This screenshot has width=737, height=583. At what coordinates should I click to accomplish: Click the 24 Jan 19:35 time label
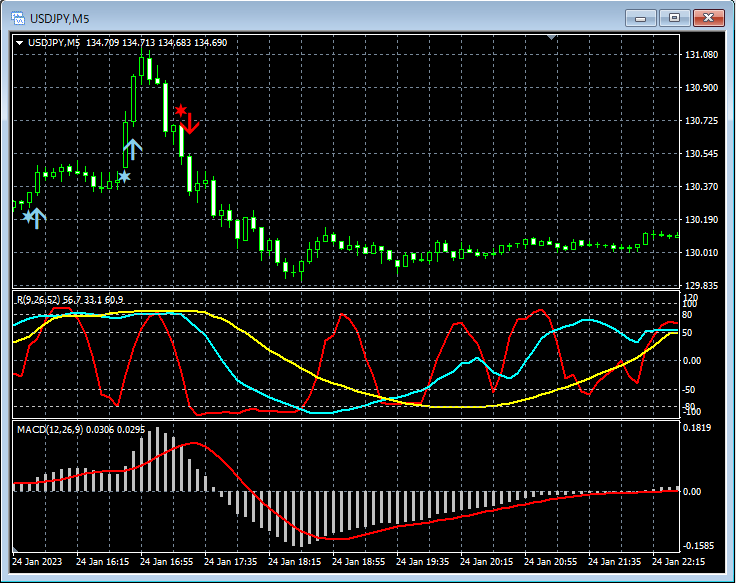(422, 562)
